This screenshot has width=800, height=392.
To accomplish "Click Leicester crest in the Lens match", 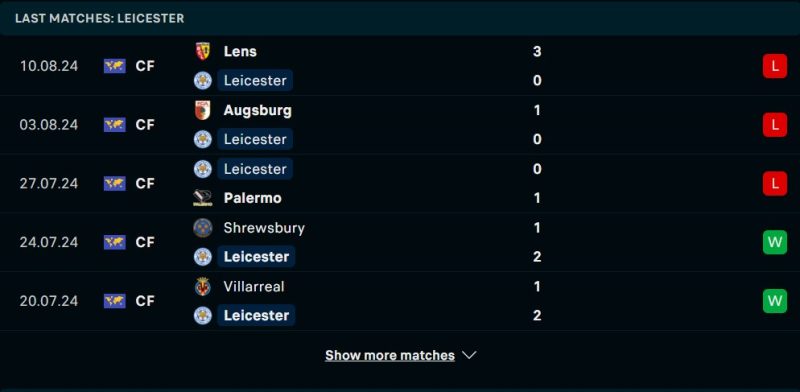I will coord(203,81).
